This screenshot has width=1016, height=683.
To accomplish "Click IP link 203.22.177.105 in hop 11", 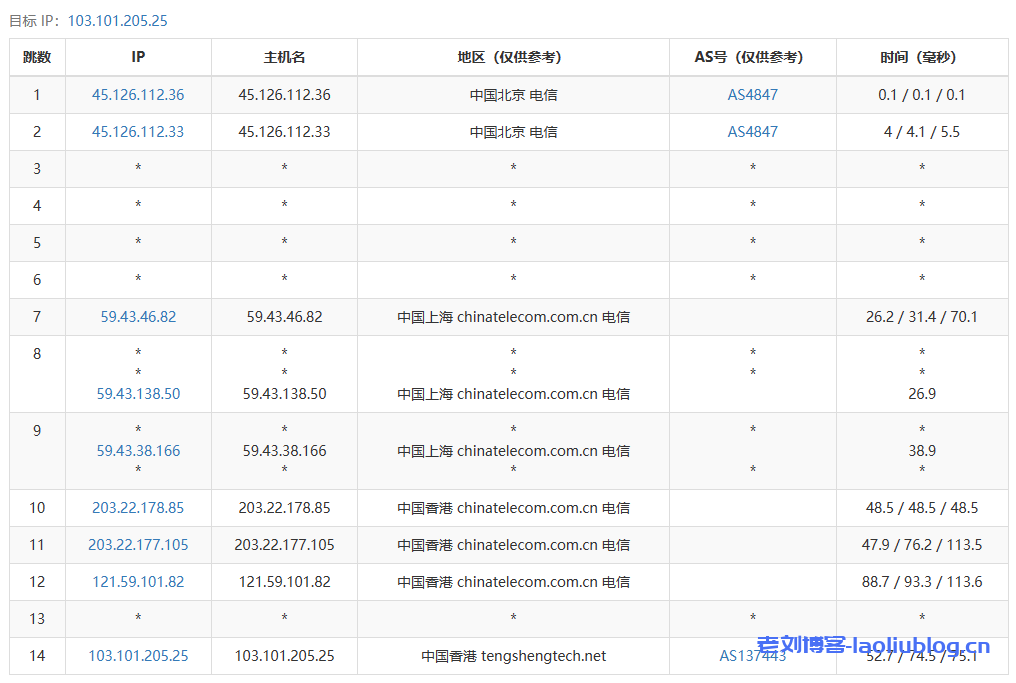I will click(x=137, y=544).
